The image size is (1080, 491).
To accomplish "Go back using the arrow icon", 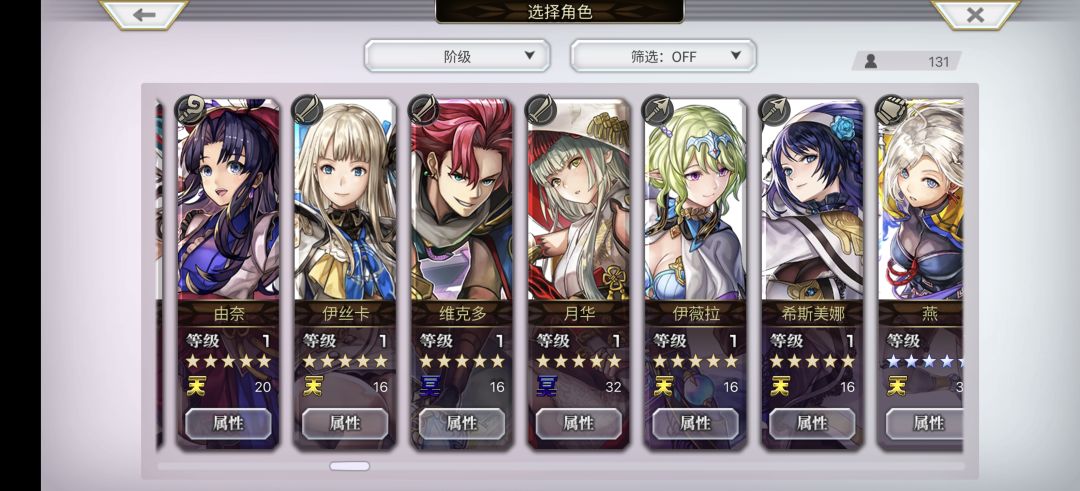I will 144,14.
